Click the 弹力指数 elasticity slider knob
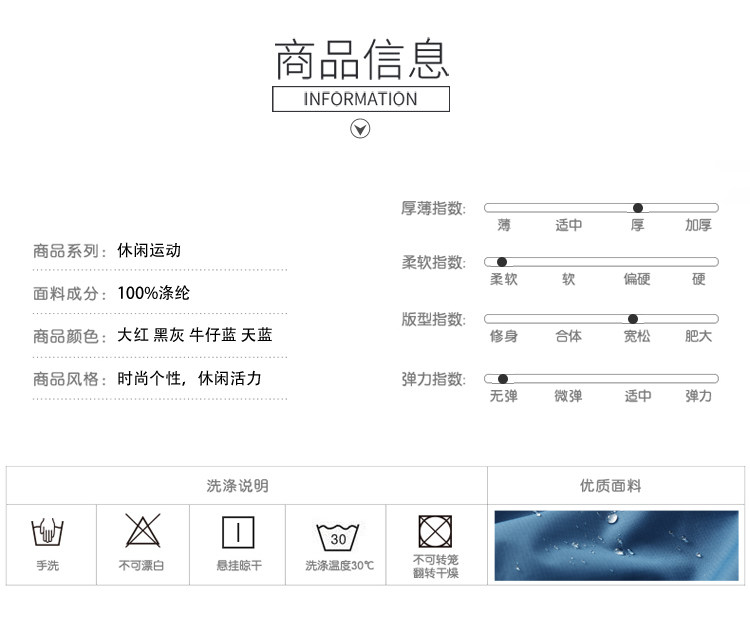The width and height of the screenshot is (750, 619). [x=503, y=379]
